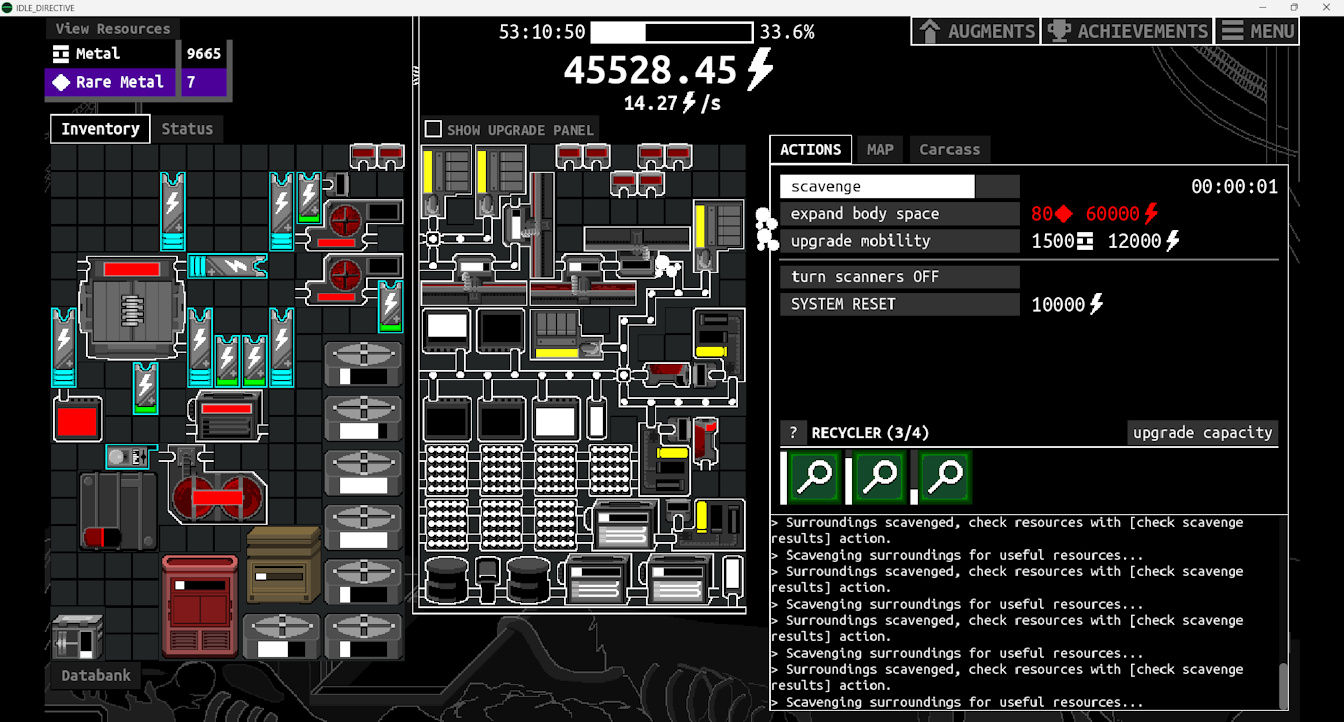Click the red 60000 energy cost
Screen dimensions: 1344x722
tap(1122, 214)
